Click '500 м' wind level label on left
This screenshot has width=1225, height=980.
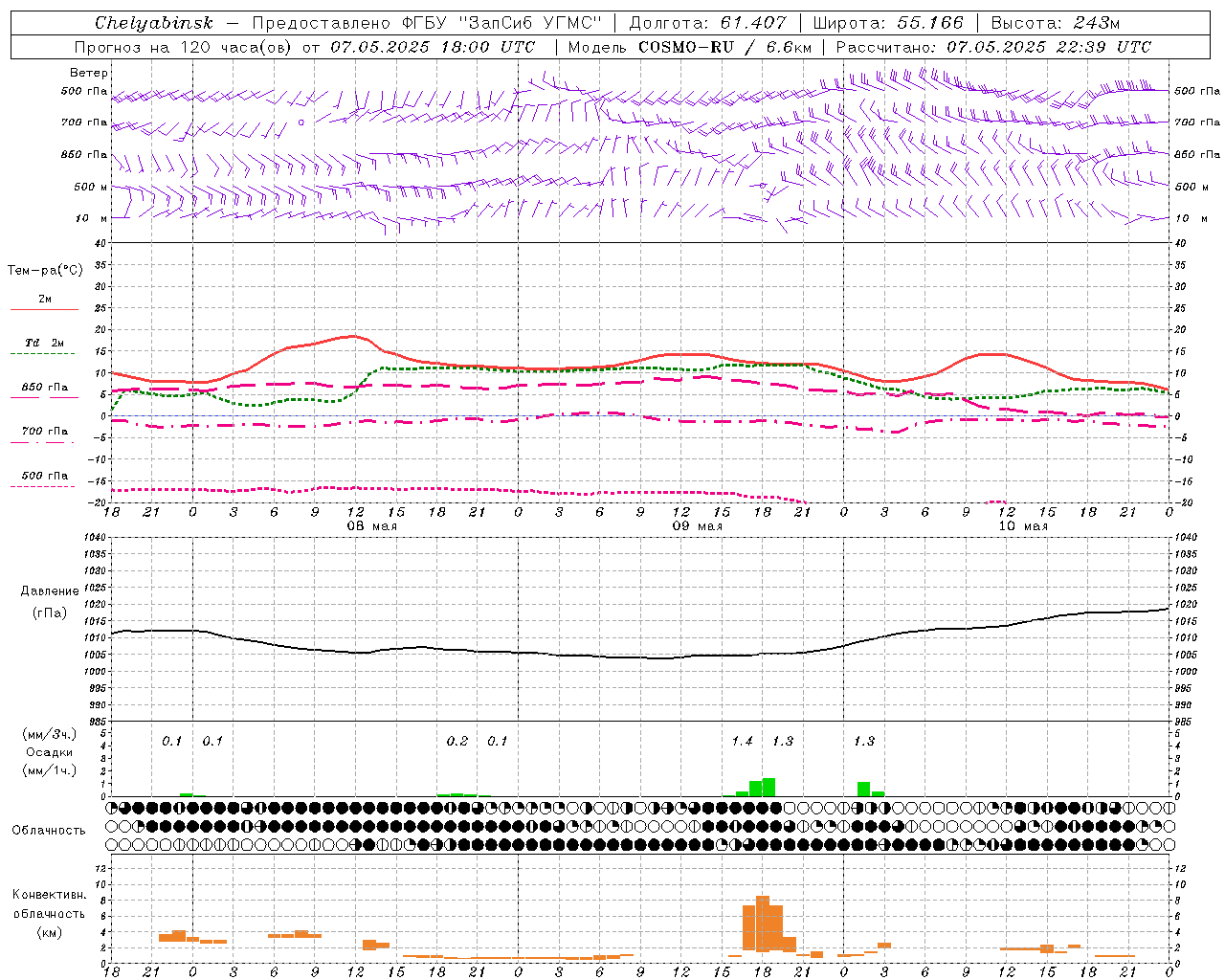click(91, 188)
